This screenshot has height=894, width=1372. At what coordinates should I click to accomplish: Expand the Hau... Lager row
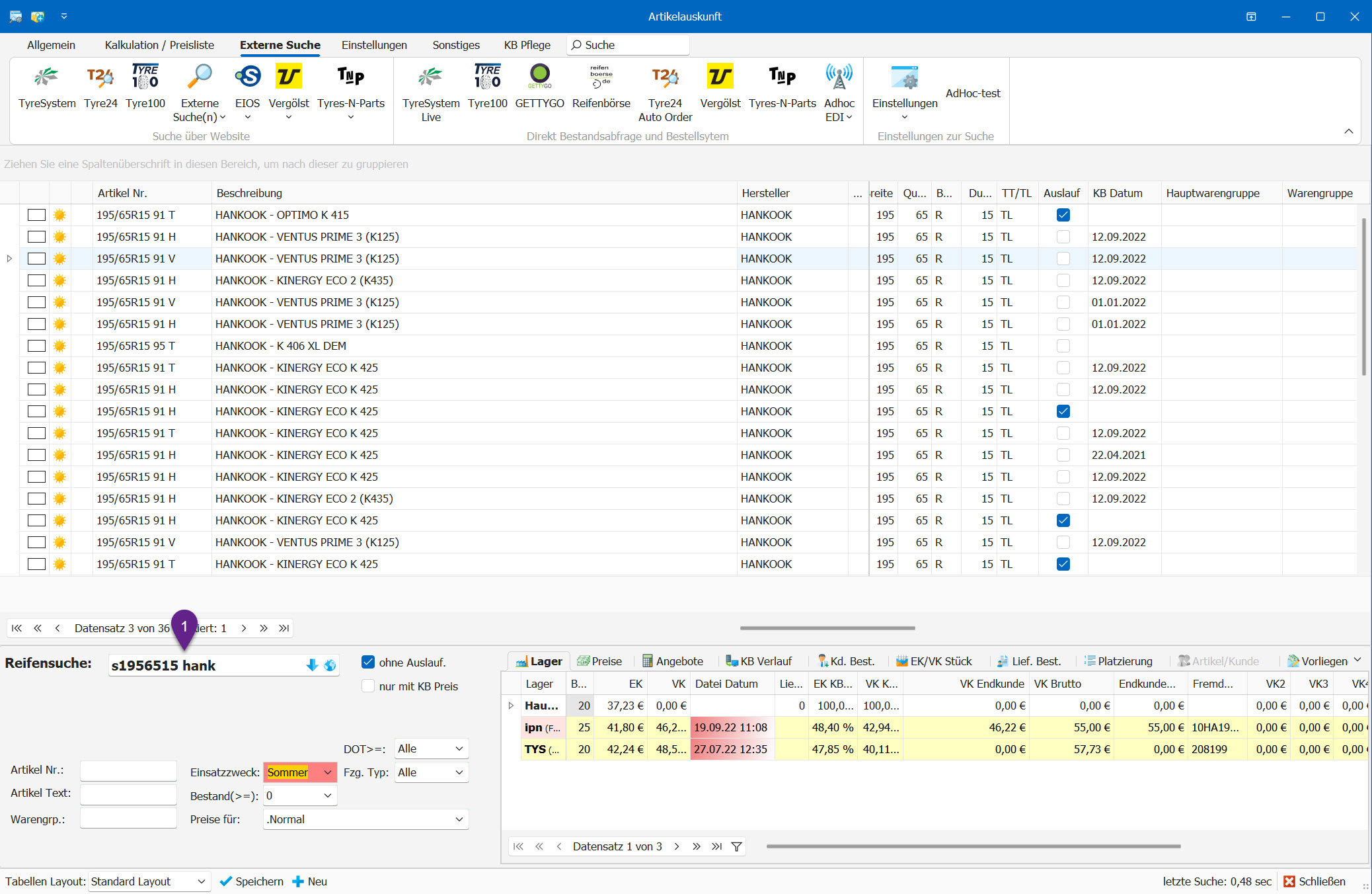tap(511, 706)
